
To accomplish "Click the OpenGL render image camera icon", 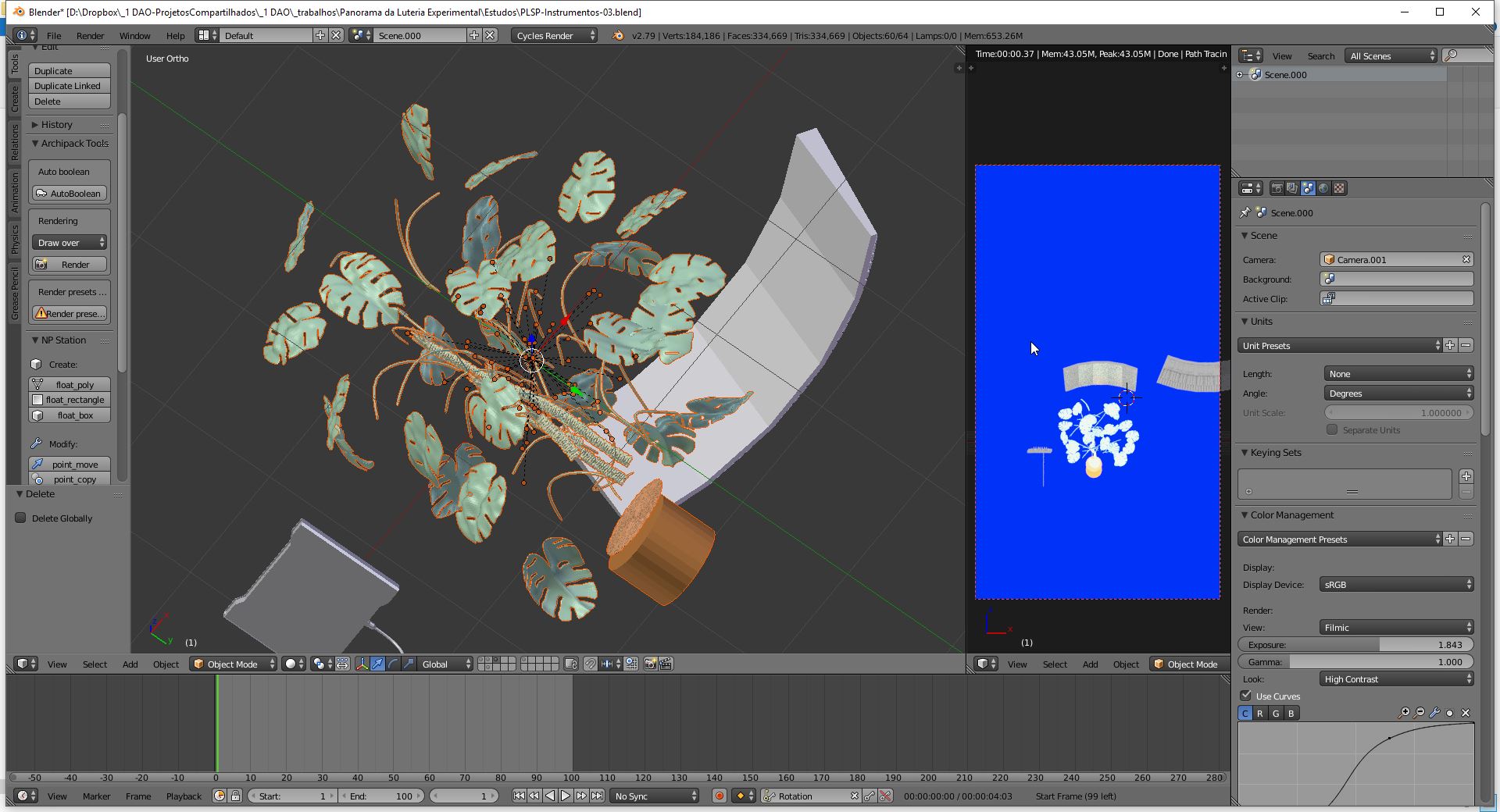I will [x=650, y=664].
